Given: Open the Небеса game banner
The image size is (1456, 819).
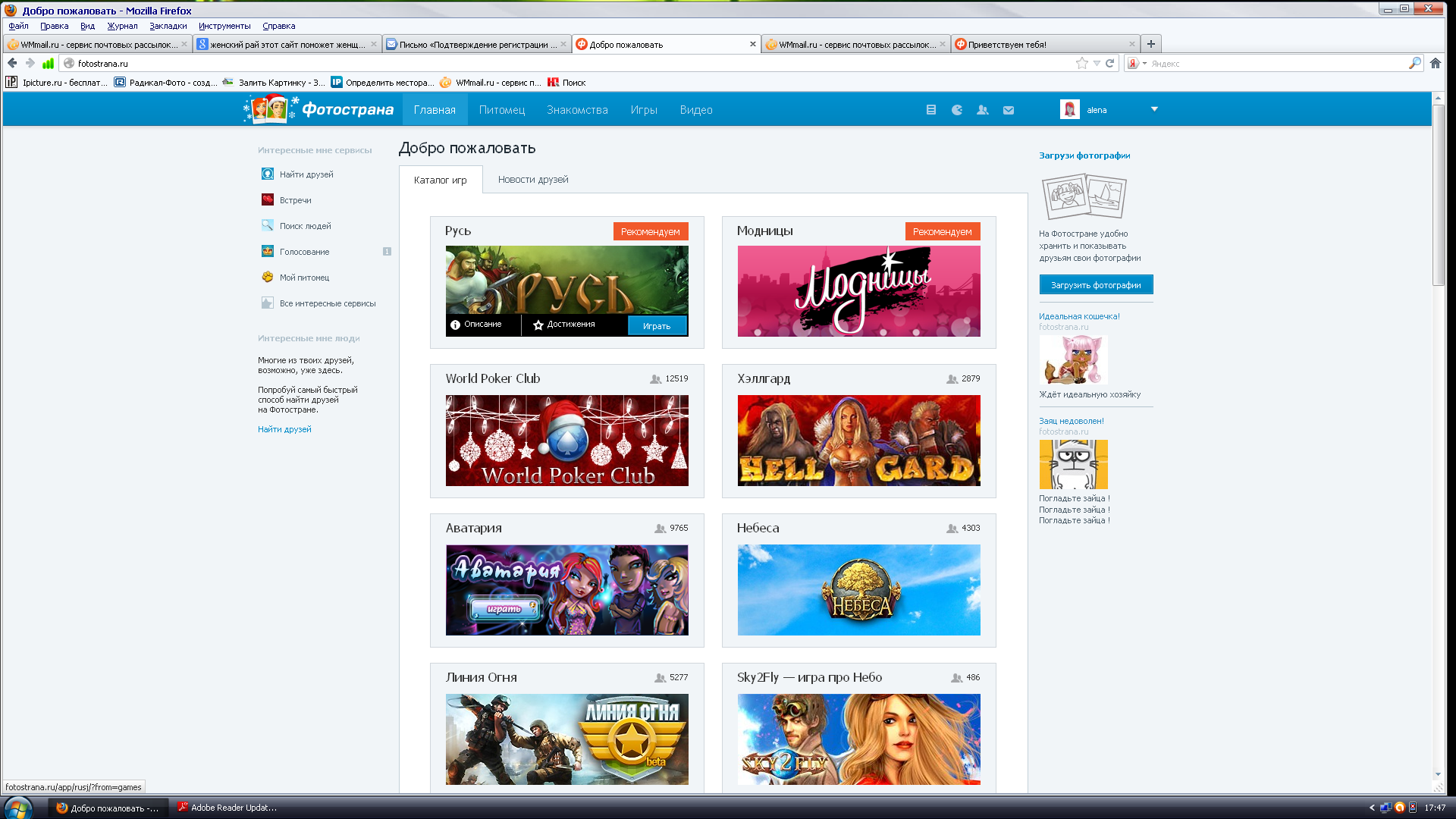Looking at the screenshot, I should point(859,590).
